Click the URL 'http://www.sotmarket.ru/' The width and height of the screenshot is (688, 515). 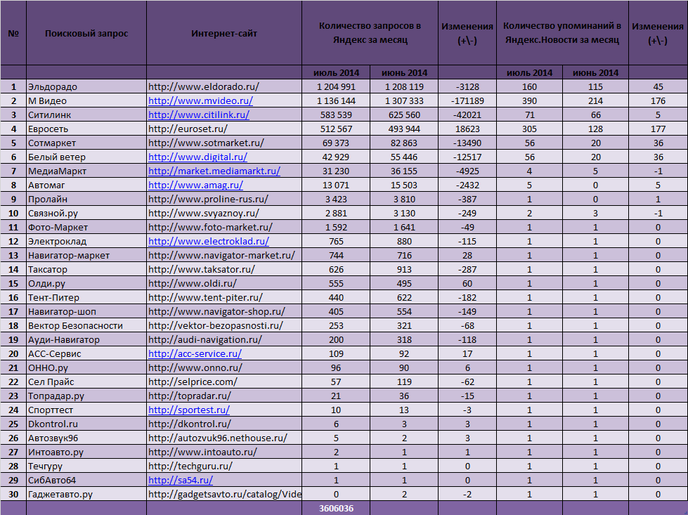206,143
